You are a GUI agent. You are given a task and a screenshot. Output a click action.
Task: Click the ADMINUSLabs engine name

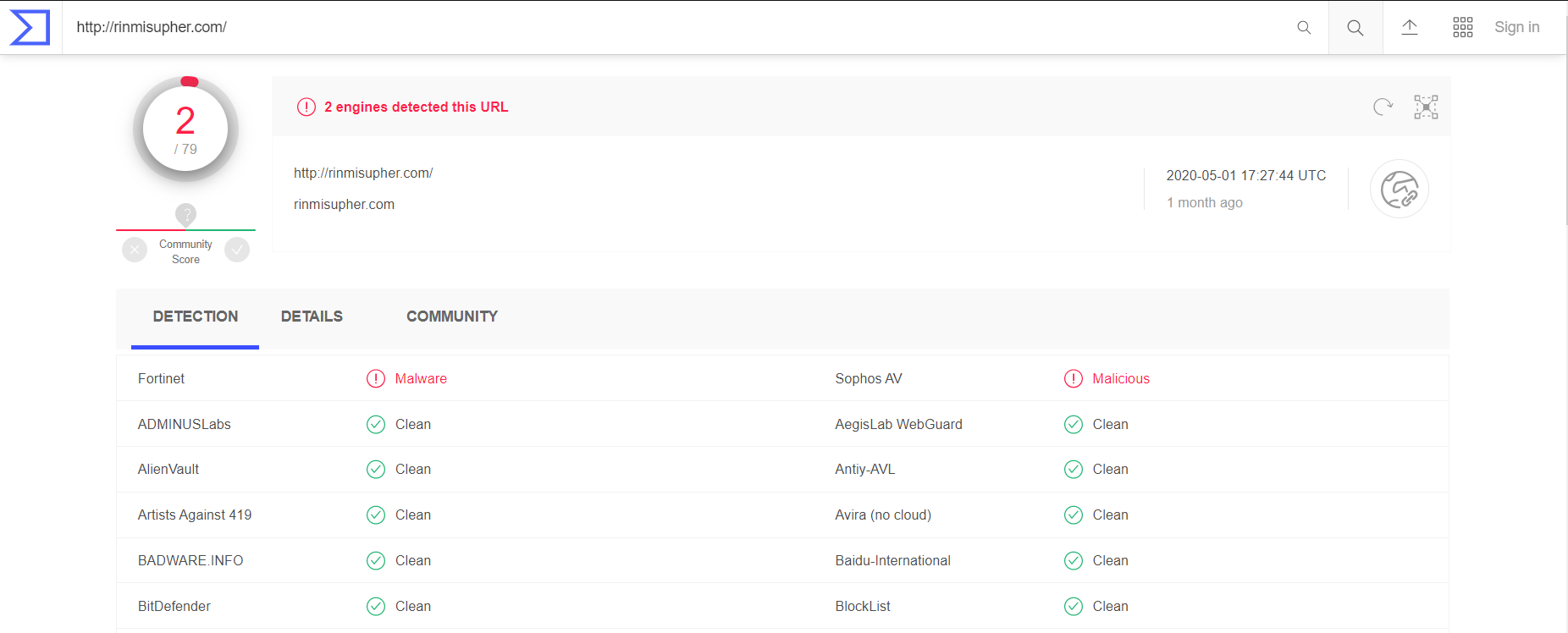[185, 424]
